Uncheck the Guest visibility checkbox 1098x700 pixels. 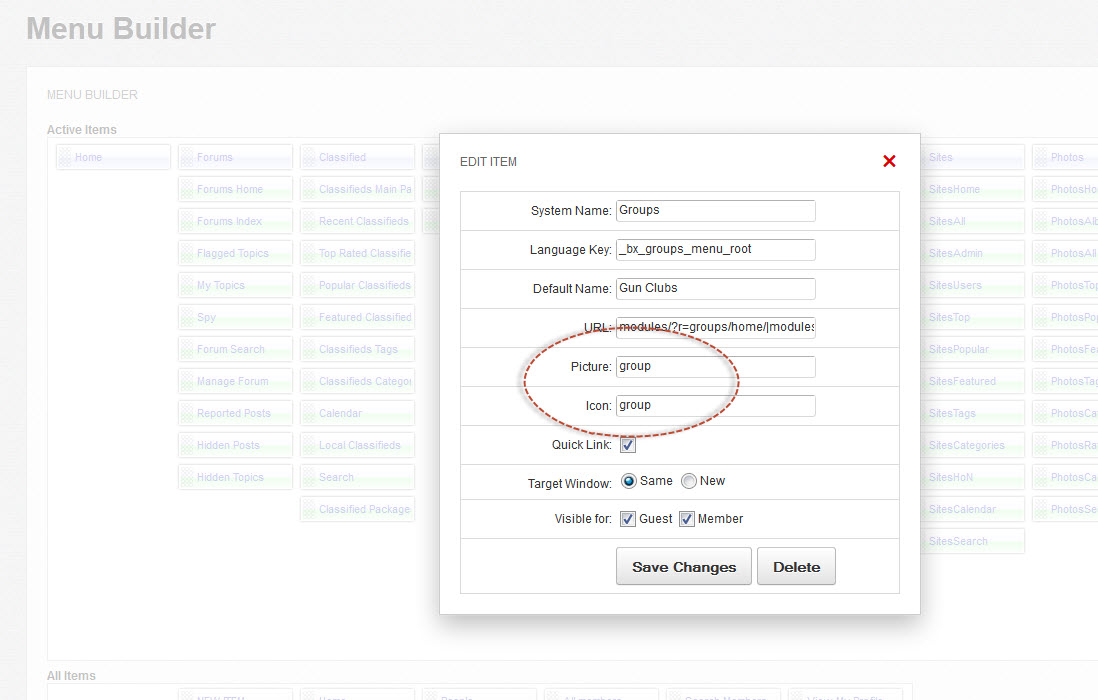tap(628, 519)
